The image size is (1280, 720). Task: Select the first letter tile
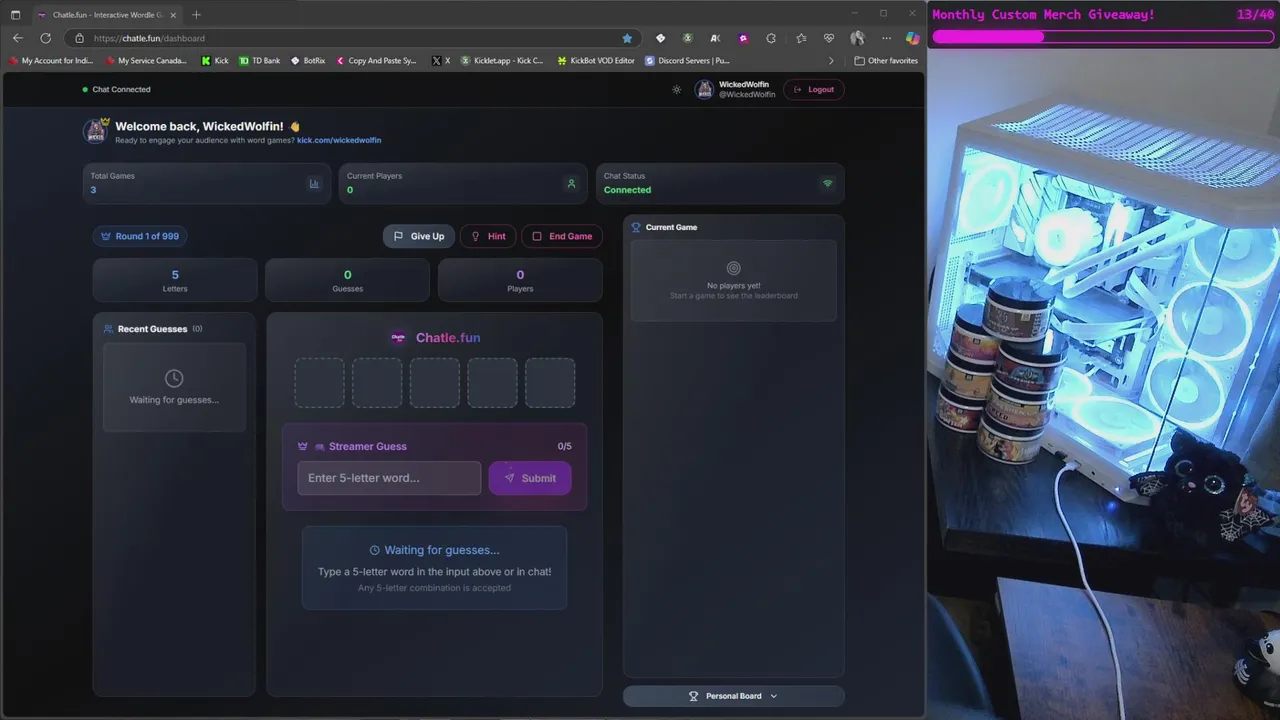tap(319, 383)
